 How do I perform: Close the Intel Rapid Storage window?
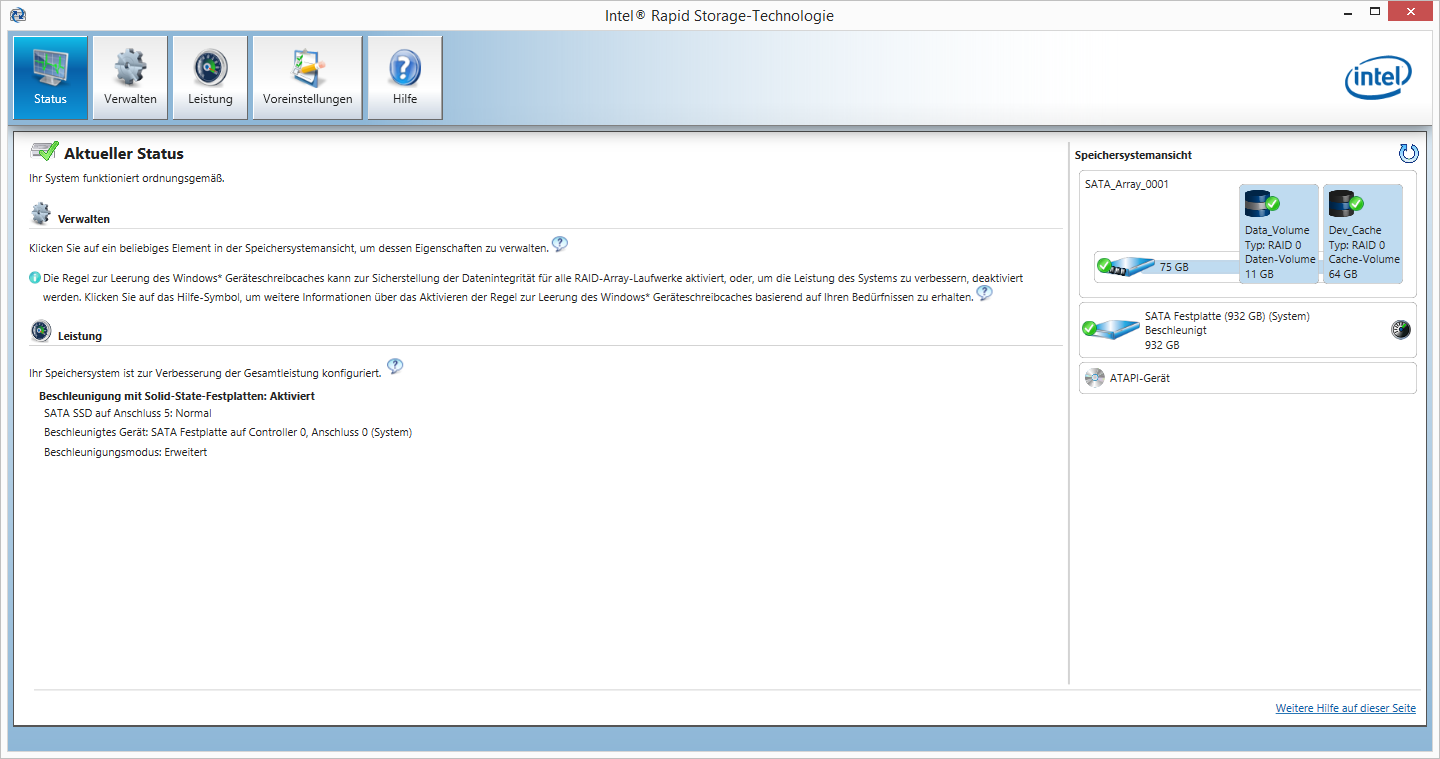(x=1411, y=11)
